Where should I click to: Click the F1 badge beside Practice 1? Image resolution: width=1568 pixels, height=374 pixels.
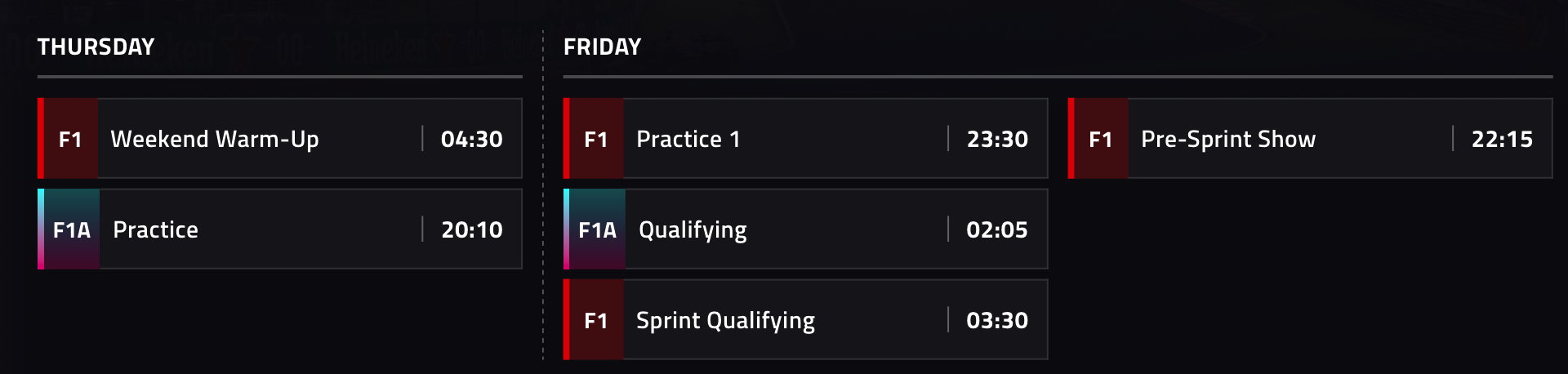point(596,140)
